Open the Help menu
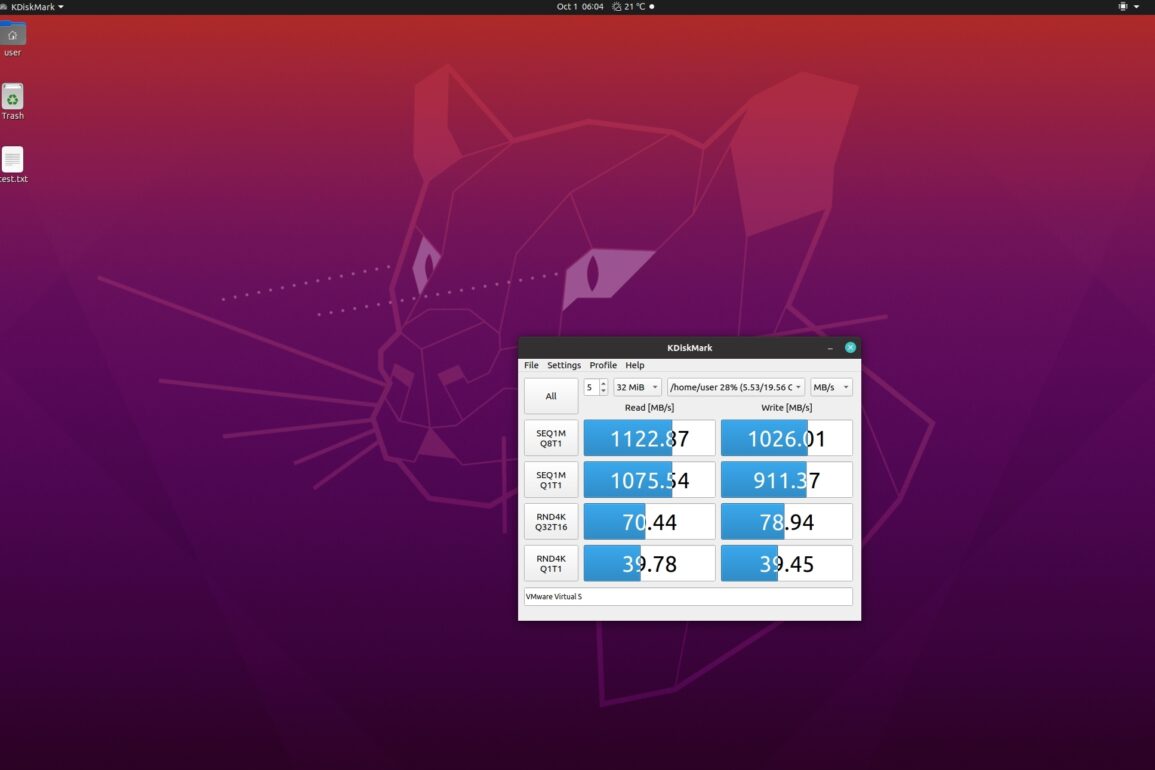The height and width of the screenshot is (770, 1155). [x=635, y=365]
